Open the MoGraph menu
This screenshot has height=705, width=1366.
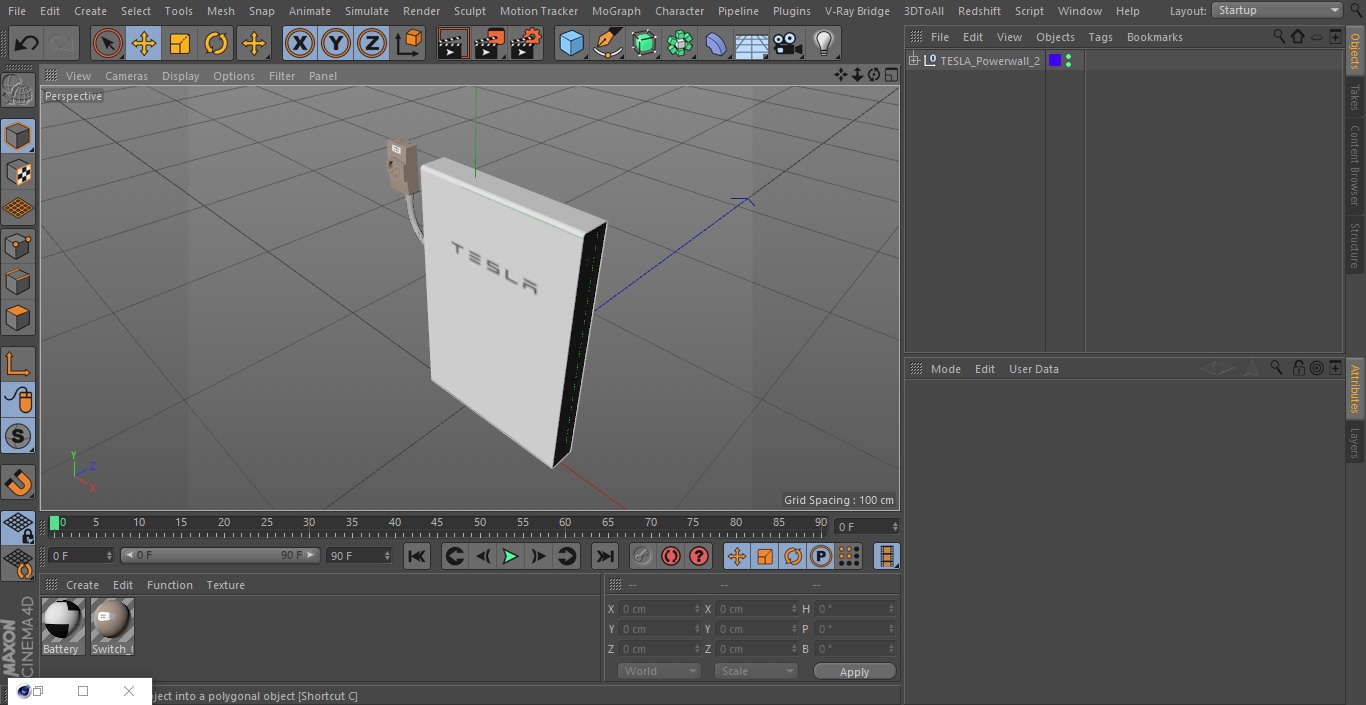tap(616, 11)
